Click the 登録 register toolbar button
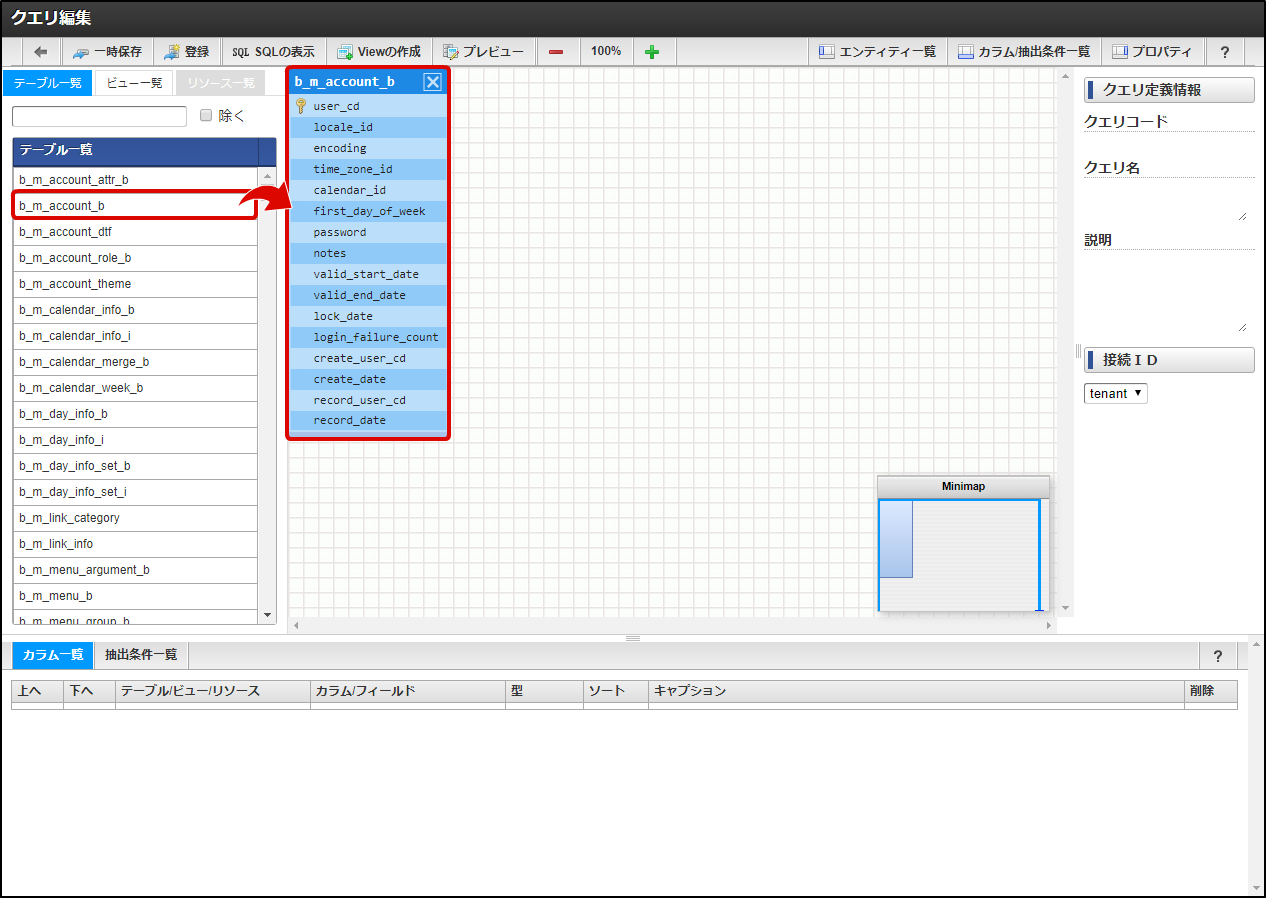The image size is (1266, 898). (187, 52)
